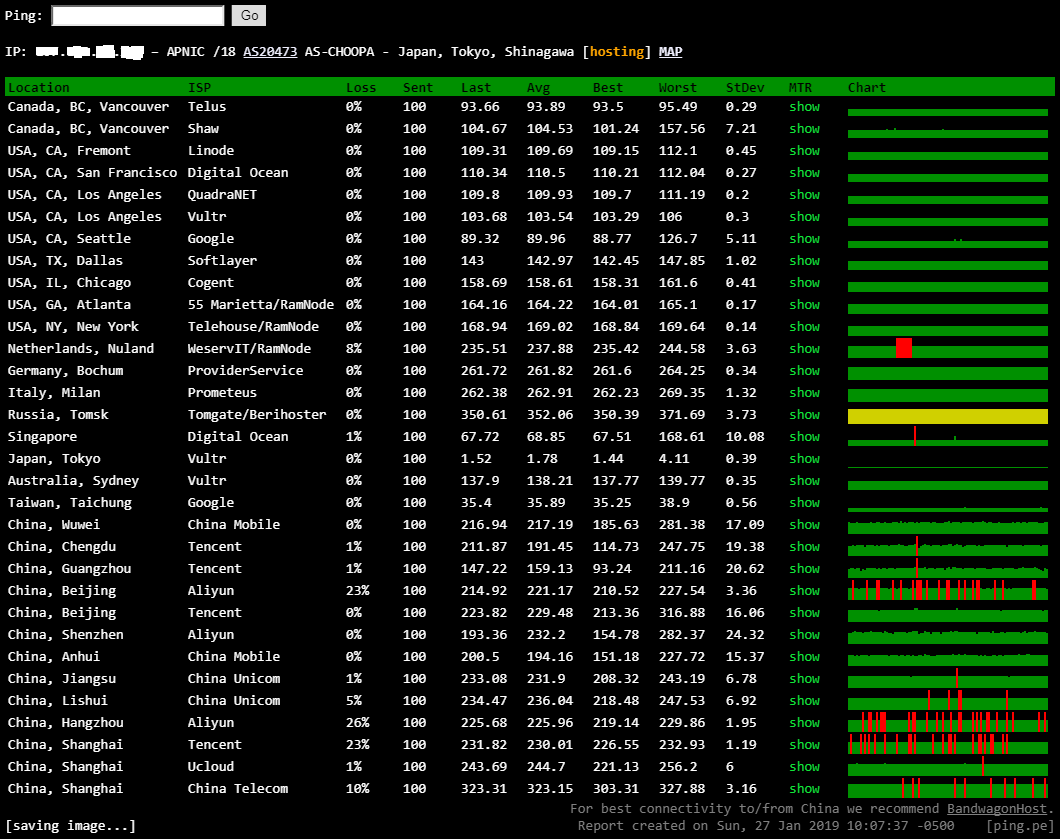Show MTR for Atlanta RamNode row
Screen dimensions: 1060x839
click(804, 304)
